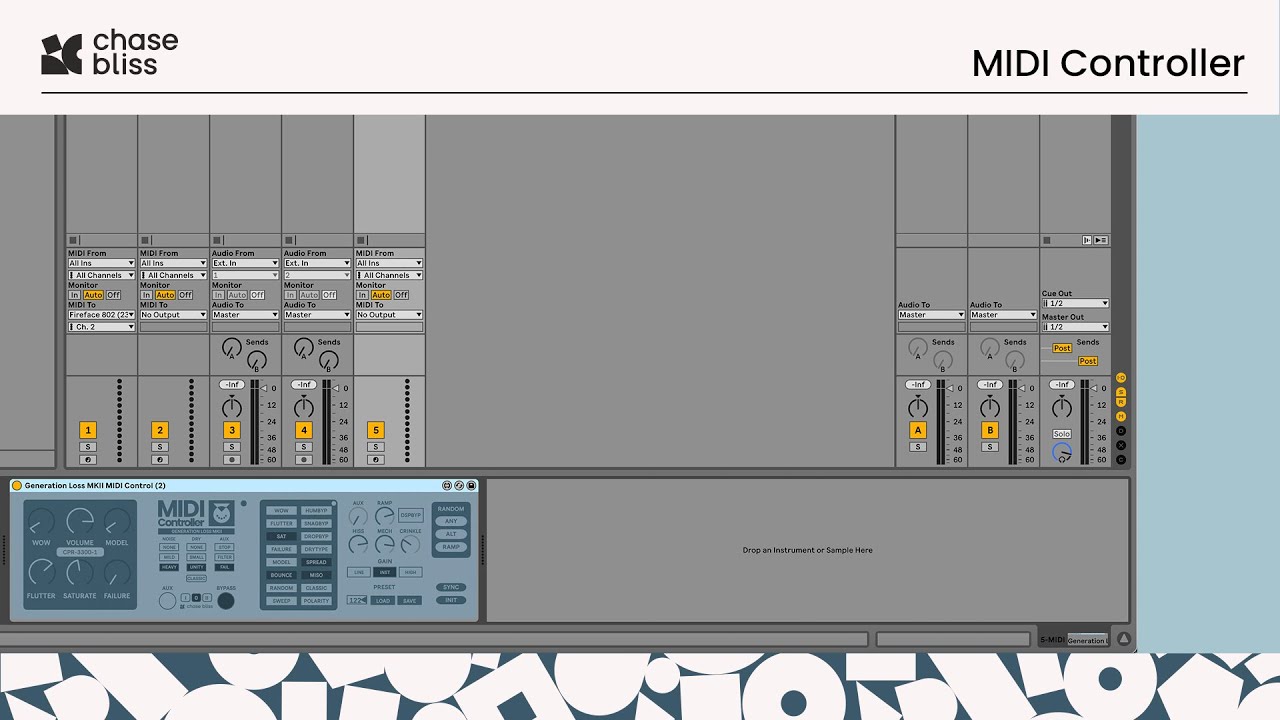The image size is (1280, 720).
Task: Open Master Out 1/2 dropdown
Action: coord(1075,327)
